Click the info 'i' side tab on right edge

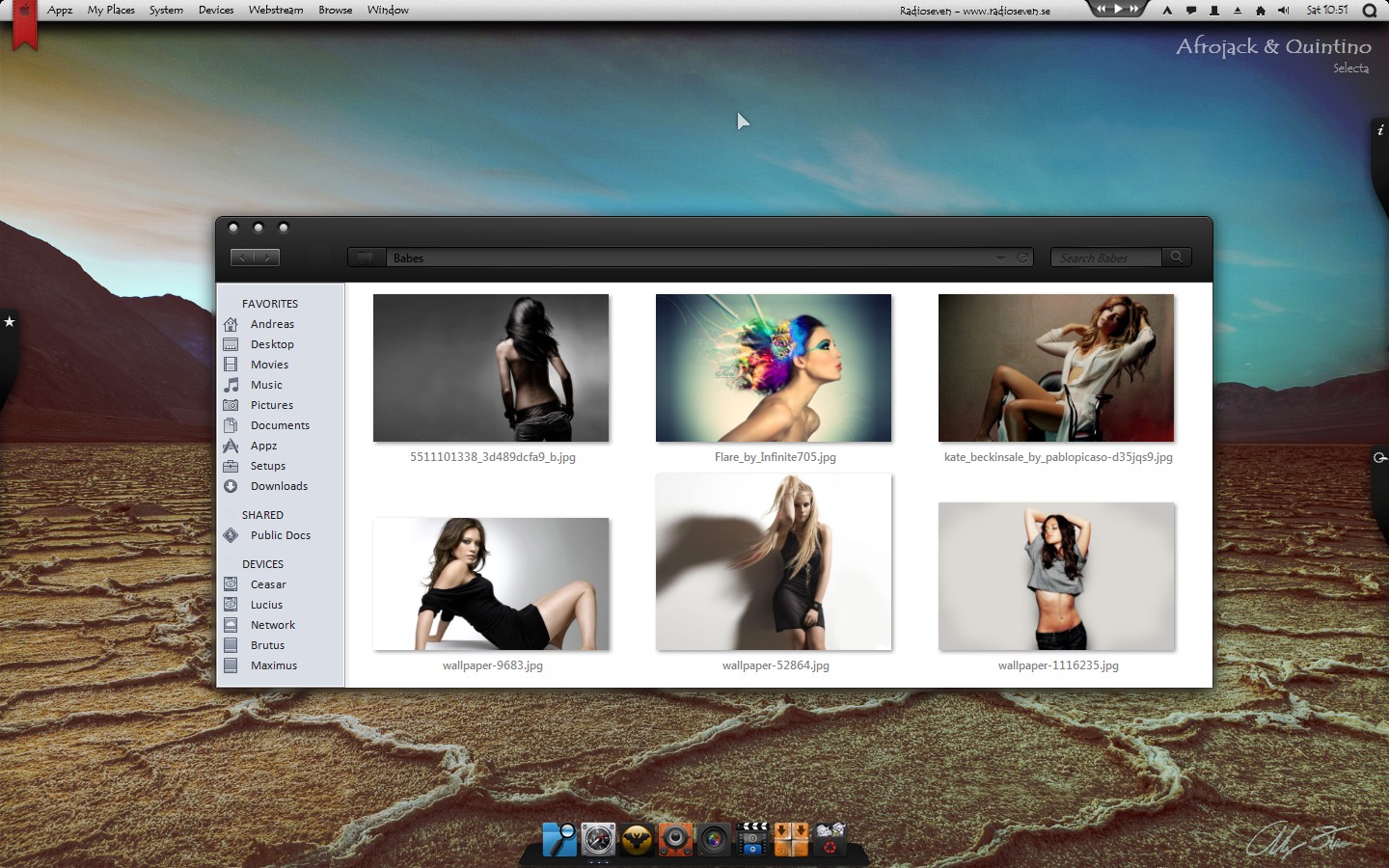click(1380, 130)
